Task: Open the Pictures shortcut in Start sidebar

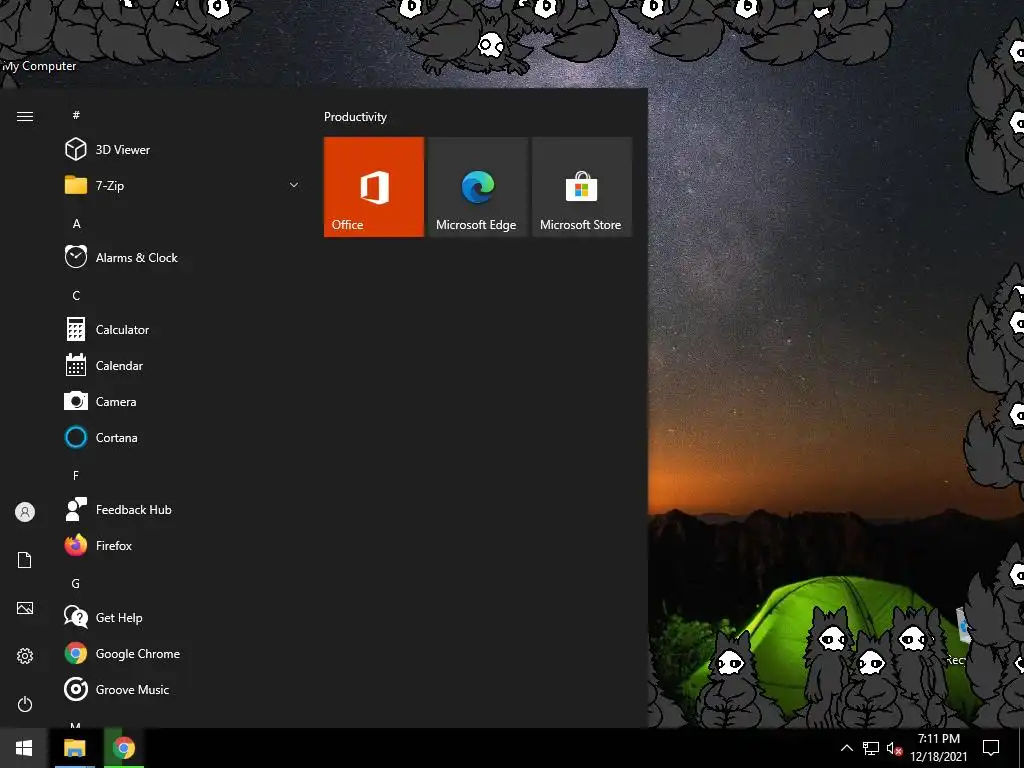Action: pos(25,608)
